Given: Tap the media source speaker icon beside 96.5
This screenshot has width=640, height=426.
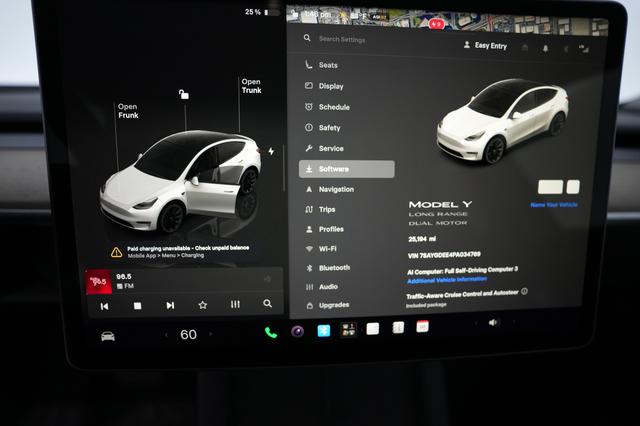Looking at the screenshot, I should [267, 279].
